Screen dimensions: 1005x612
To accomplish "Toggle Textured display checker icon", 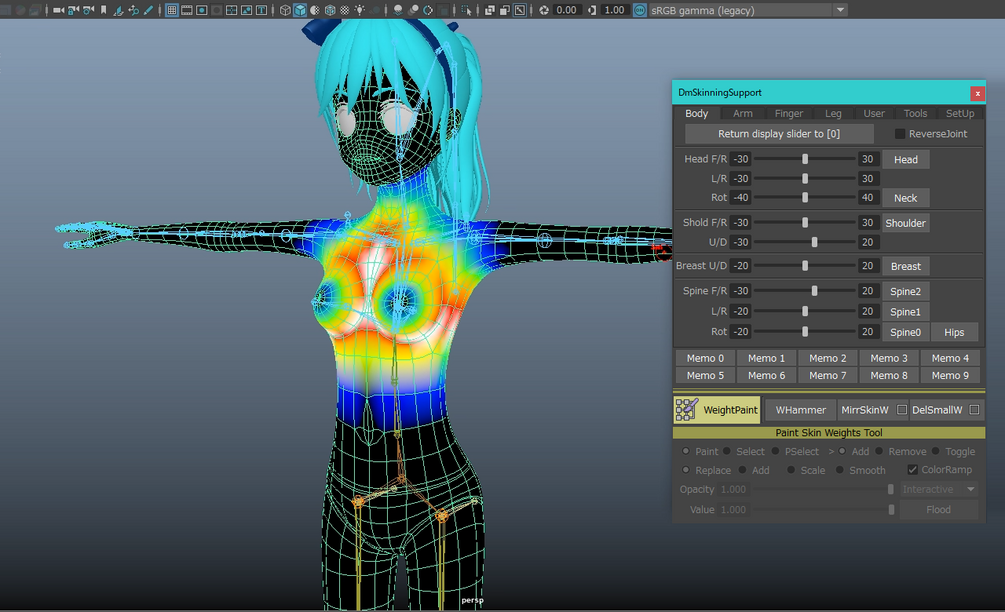I will (345, 10).
